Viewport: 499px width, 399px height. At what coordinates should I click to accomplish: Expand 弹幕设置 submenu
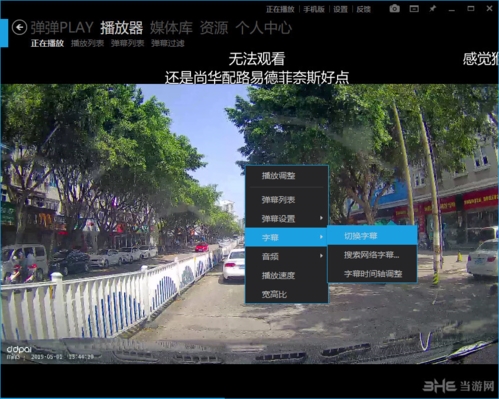[x=287, y=219]
